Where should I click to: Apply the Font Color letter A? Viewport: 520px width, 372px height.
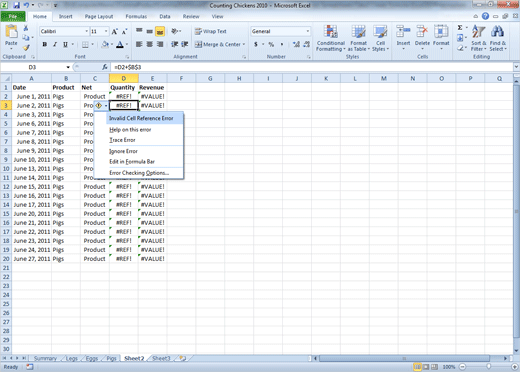[x=120, y=44]
